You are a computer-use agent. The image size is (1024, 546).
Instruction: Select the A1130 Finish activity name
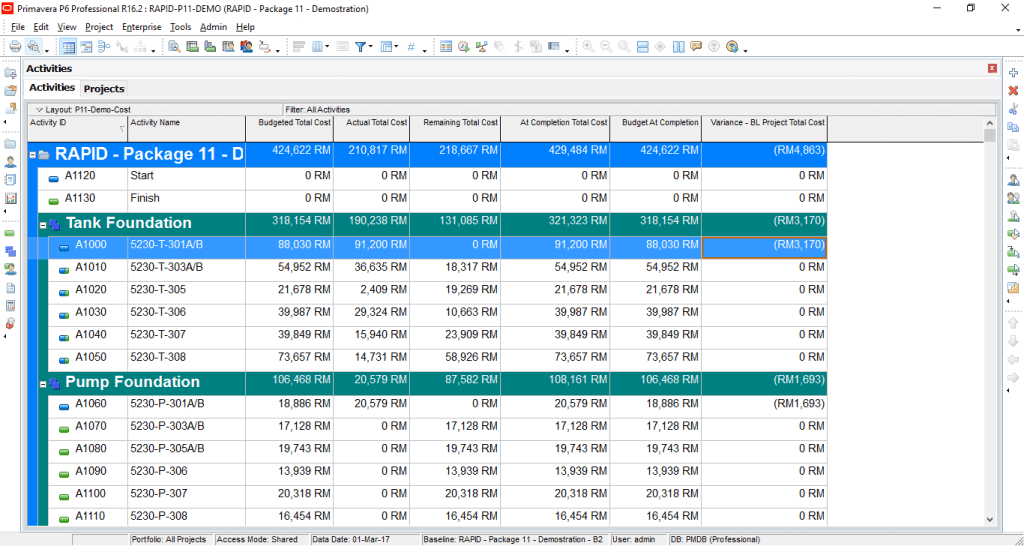click(x=145, y=198)
